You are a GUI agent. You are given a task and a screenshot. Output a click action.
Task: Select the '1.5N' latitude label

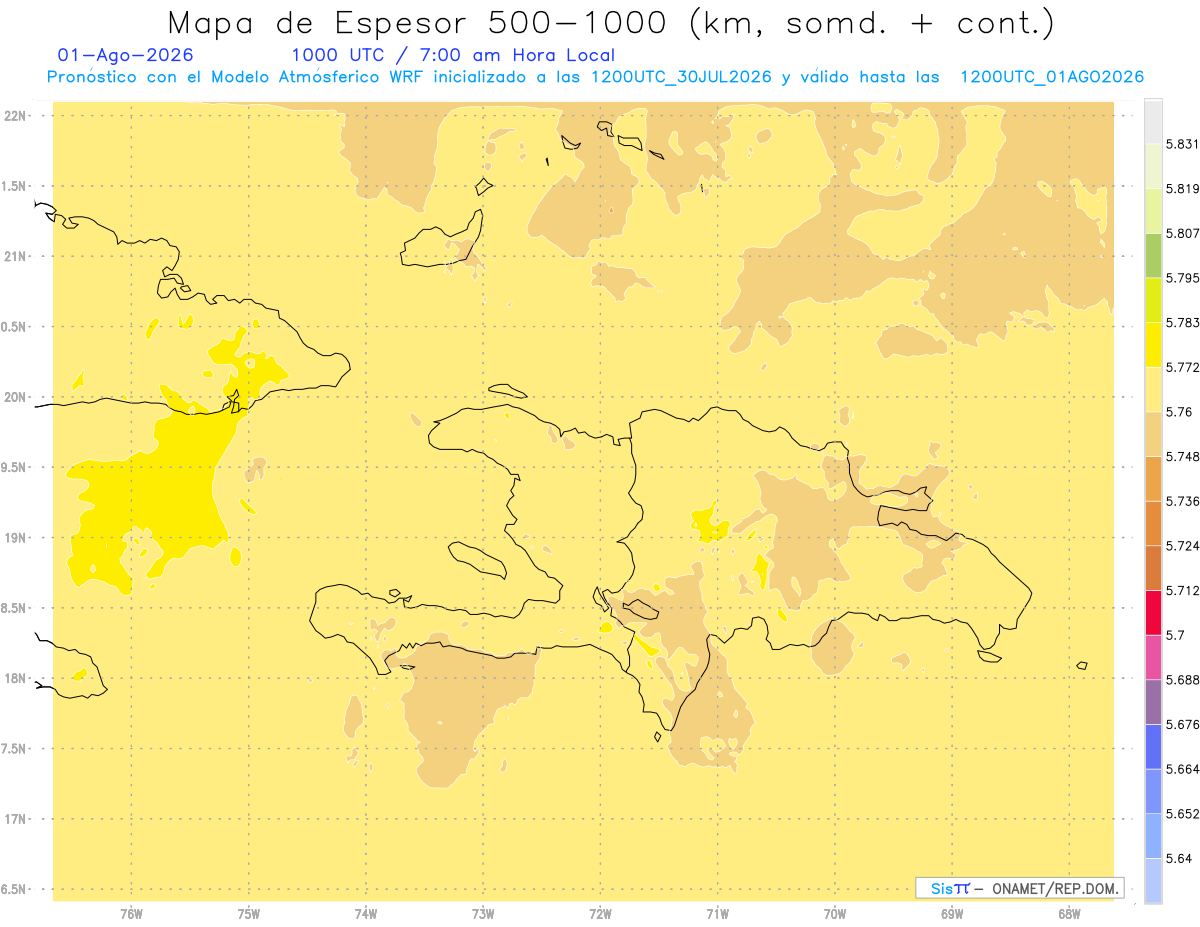click(14, 186)
